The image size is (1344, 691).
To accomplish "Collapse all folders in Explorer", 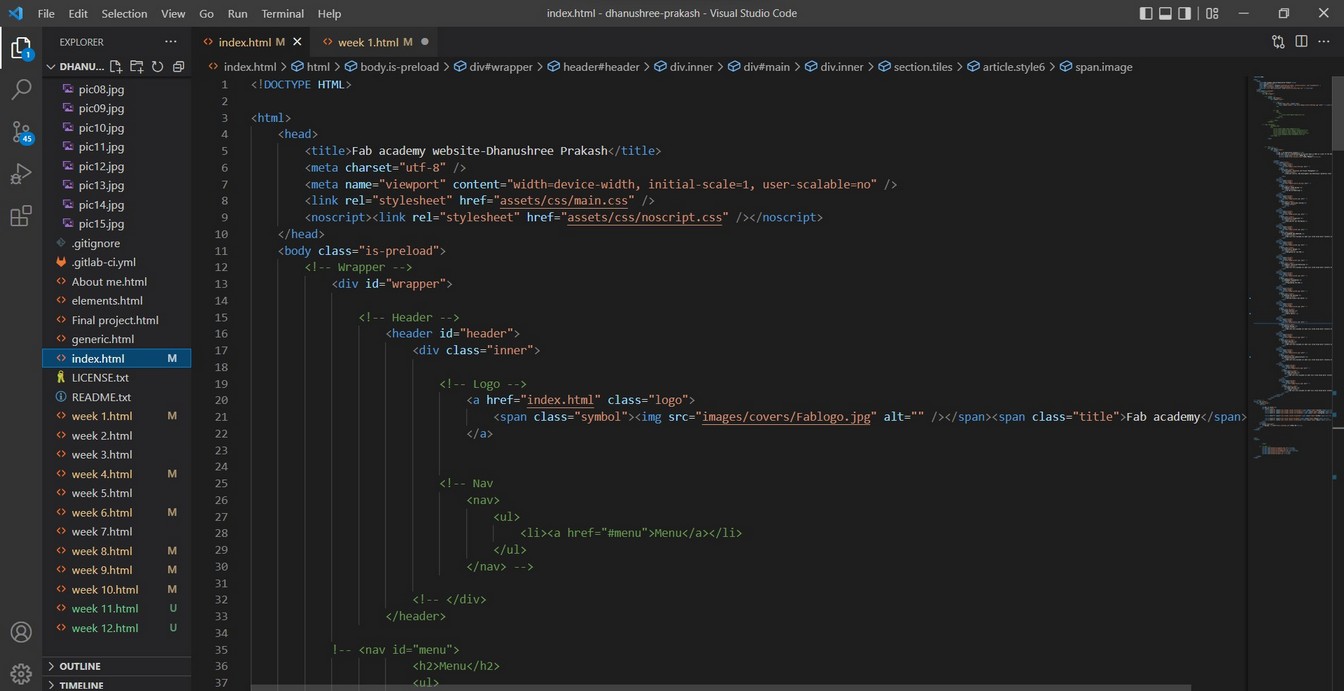I will coord(178,67).
